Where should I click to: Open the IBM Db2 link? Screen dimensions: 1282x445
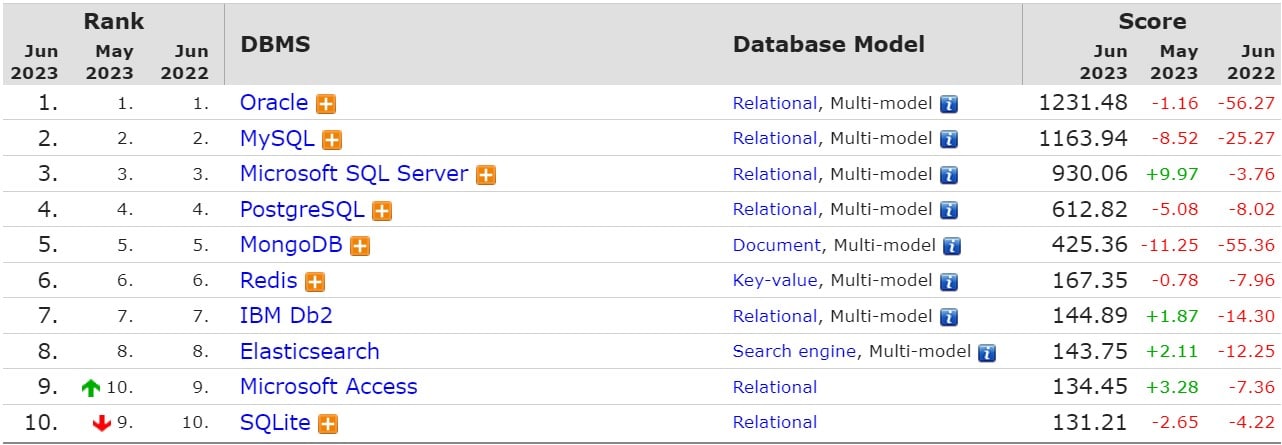(286, 316)
